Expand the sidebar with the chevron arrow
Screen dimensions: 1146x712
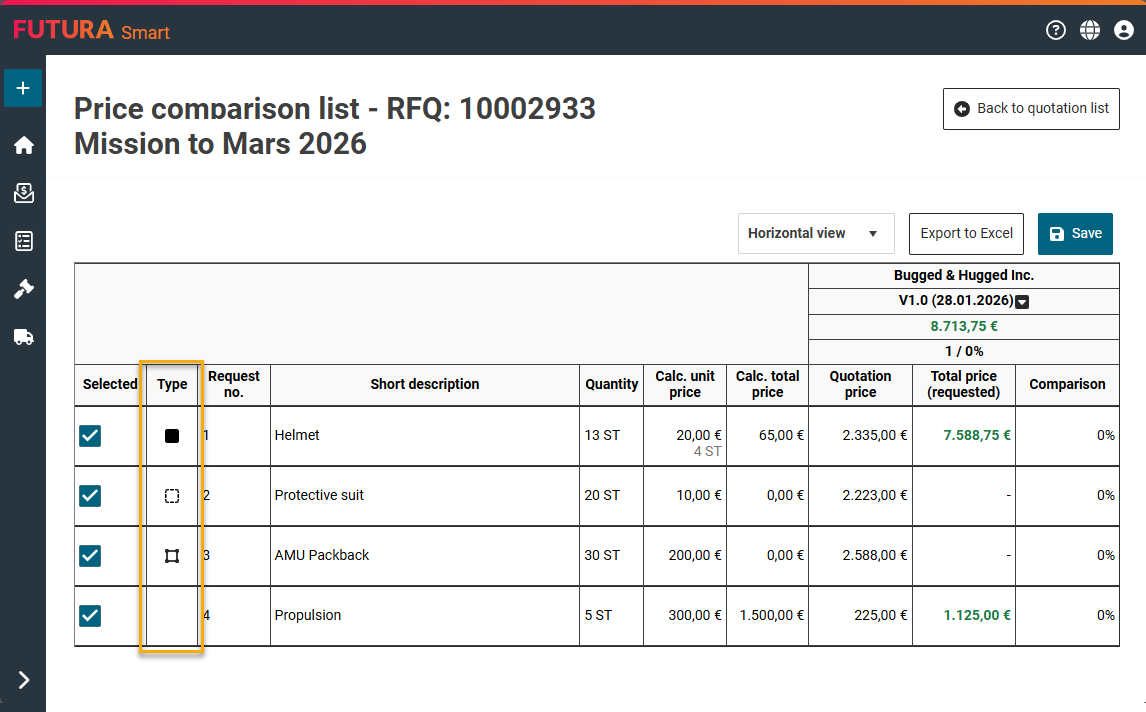pos(23,680)
